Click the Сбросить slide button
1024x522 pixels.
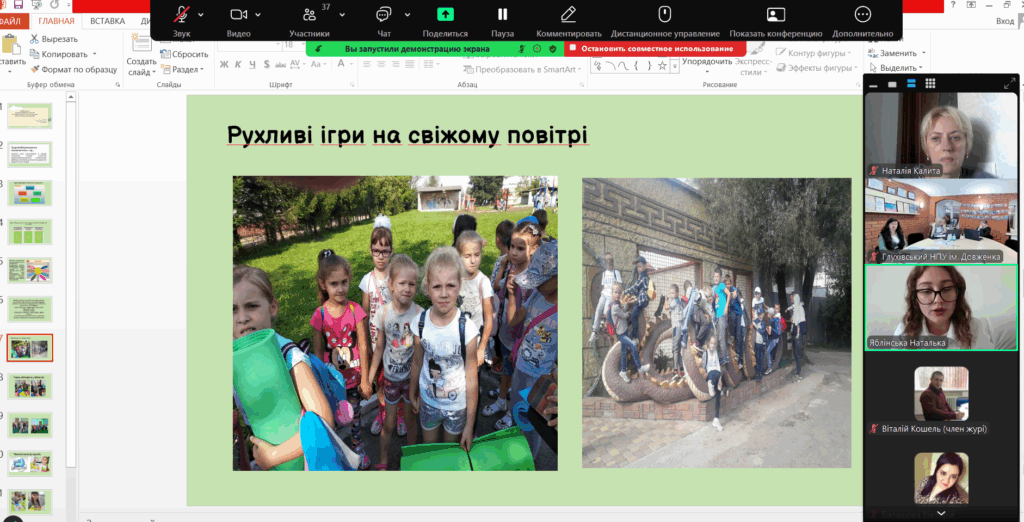pos(185,54)
